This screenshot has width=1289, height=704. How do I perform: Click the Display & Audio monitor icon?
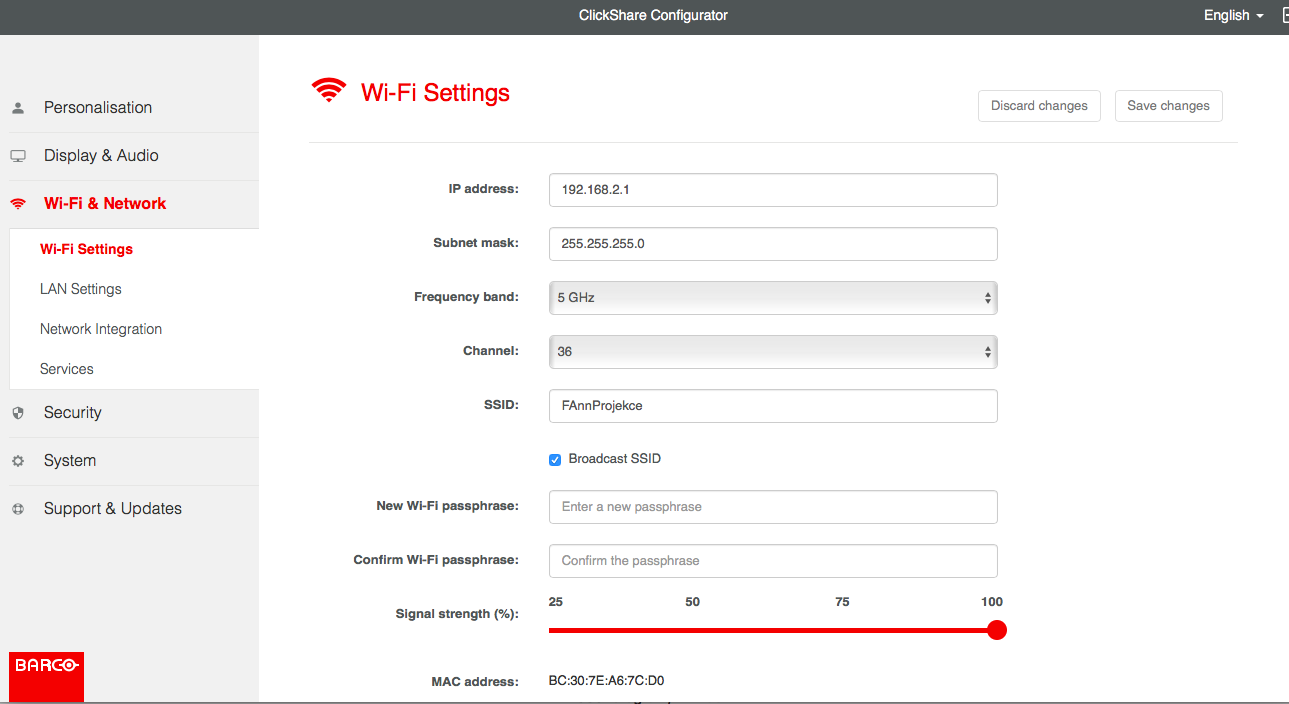pyautogui.click(x=18, y=156)
